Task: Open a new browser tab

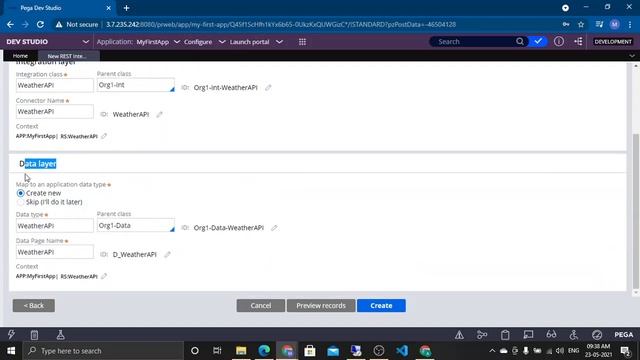Action: [x=127, y=8]
